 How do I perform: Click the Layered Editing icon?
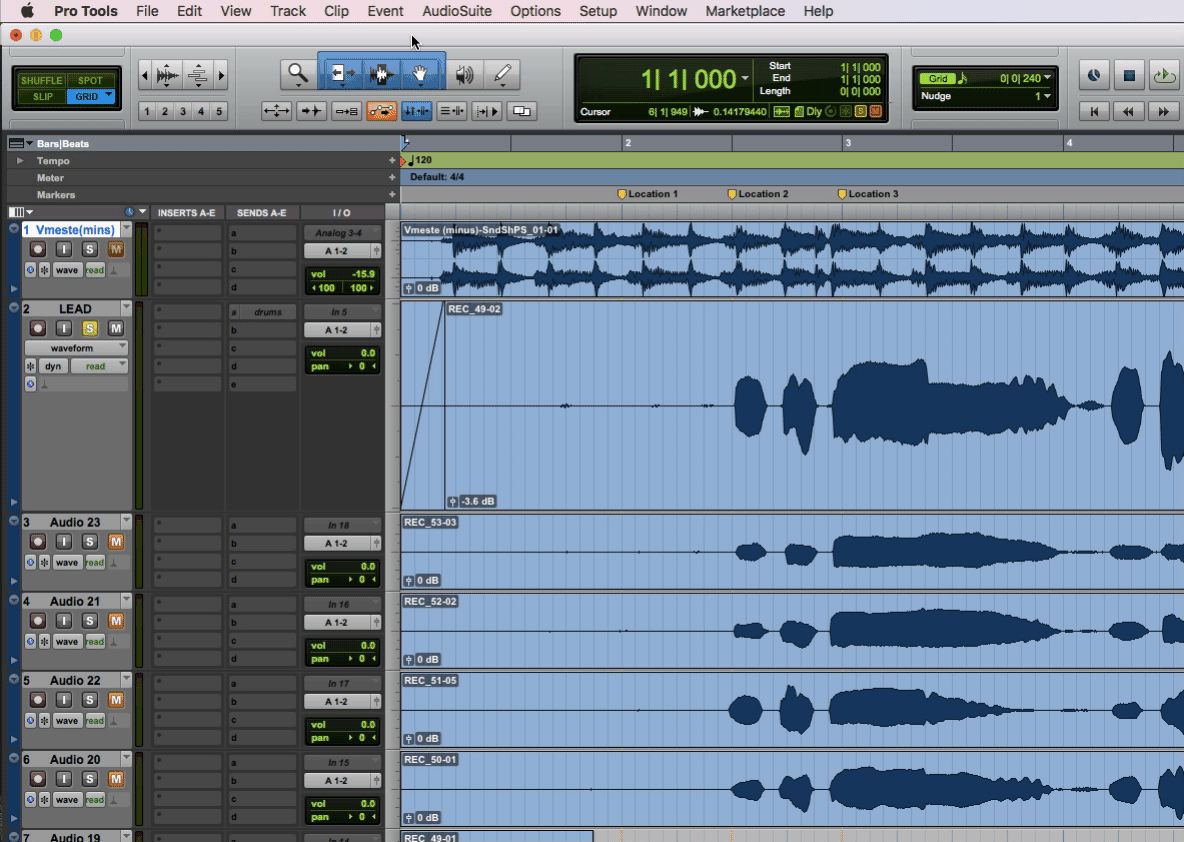522,111
